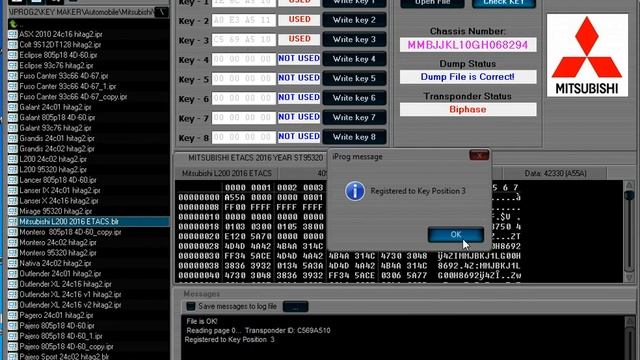Screen dimensions: 640x360
Task: Click the file icon of Montero 24c02 hitag2.ipr
Action: click(x=13, y=242)
